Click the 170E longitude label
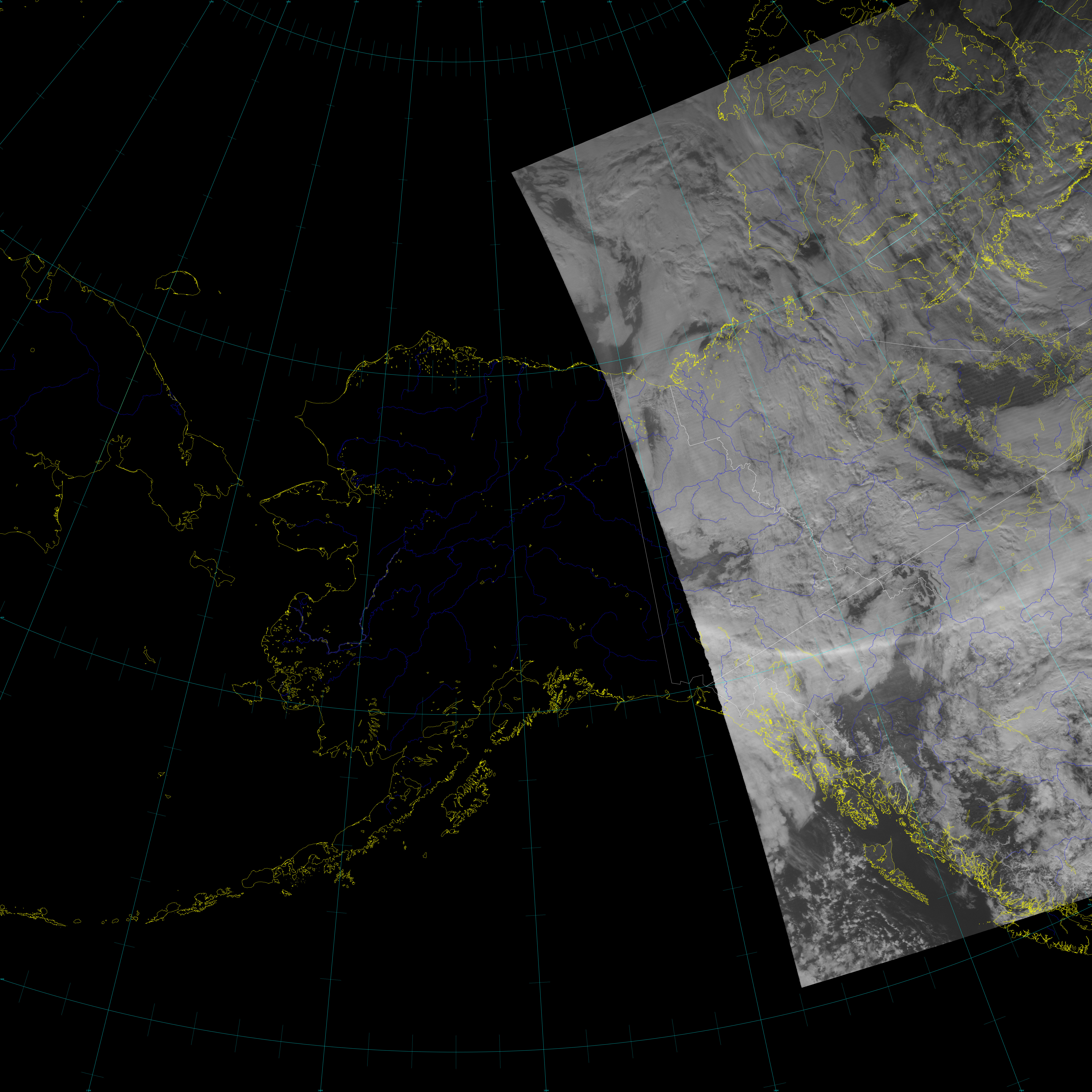Viewport: 1092px width, 1092px height. click(x=211, y=2)
